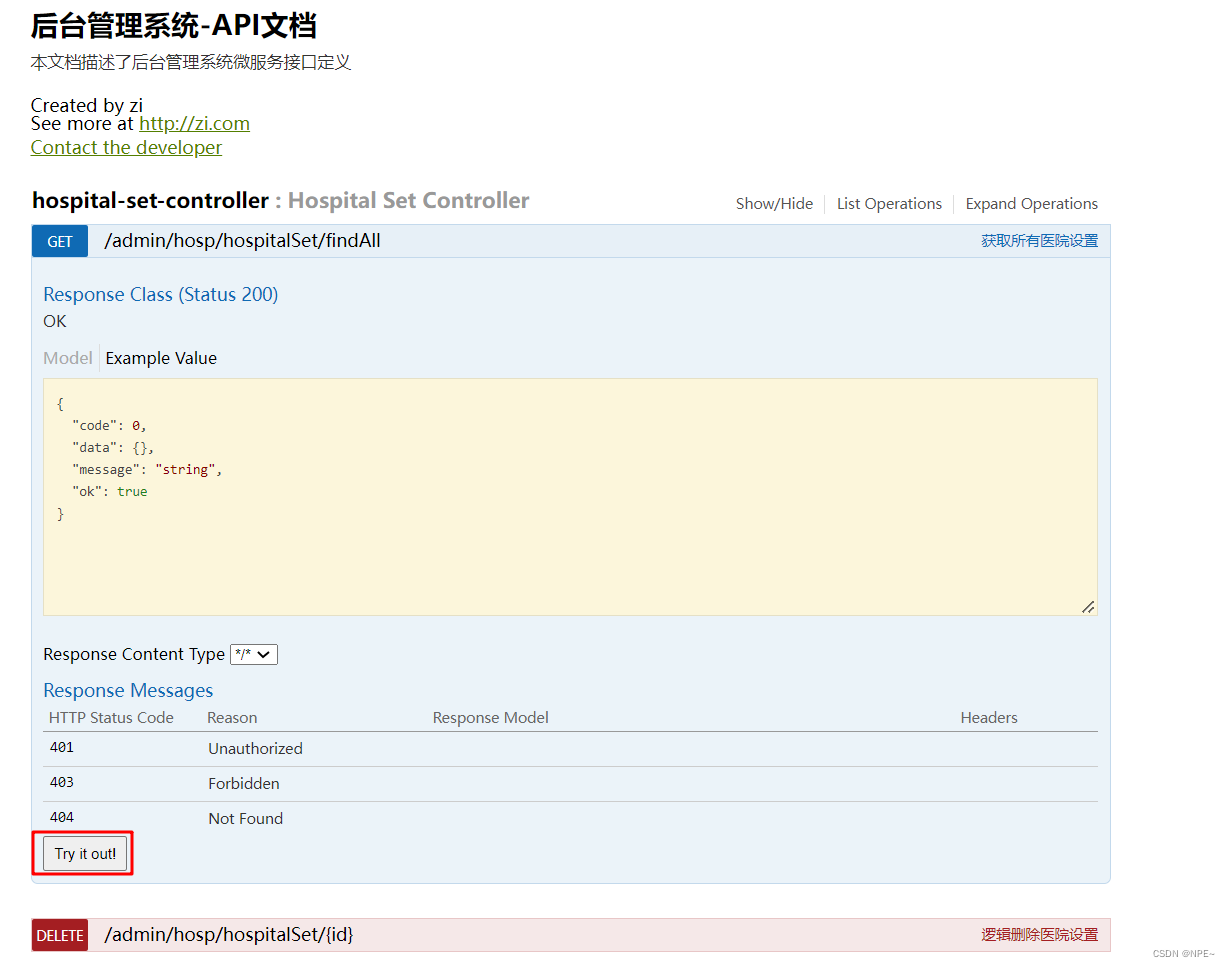1230x967 pixels.
Task: Click the OK response description text
Action: 55,321
